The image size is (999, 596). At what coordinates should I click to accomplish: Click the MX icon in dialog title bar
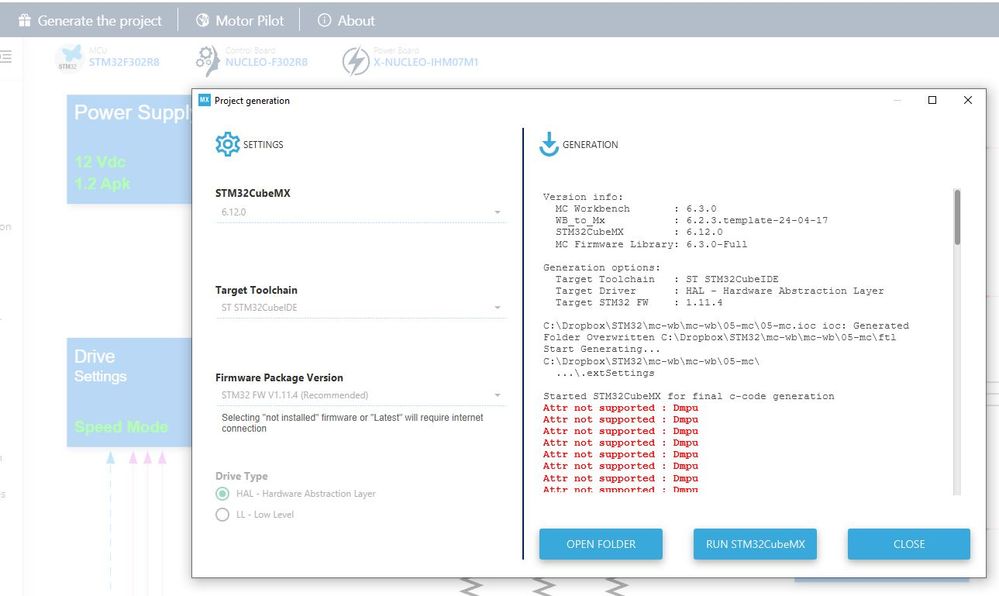click(x=205, y=100)
